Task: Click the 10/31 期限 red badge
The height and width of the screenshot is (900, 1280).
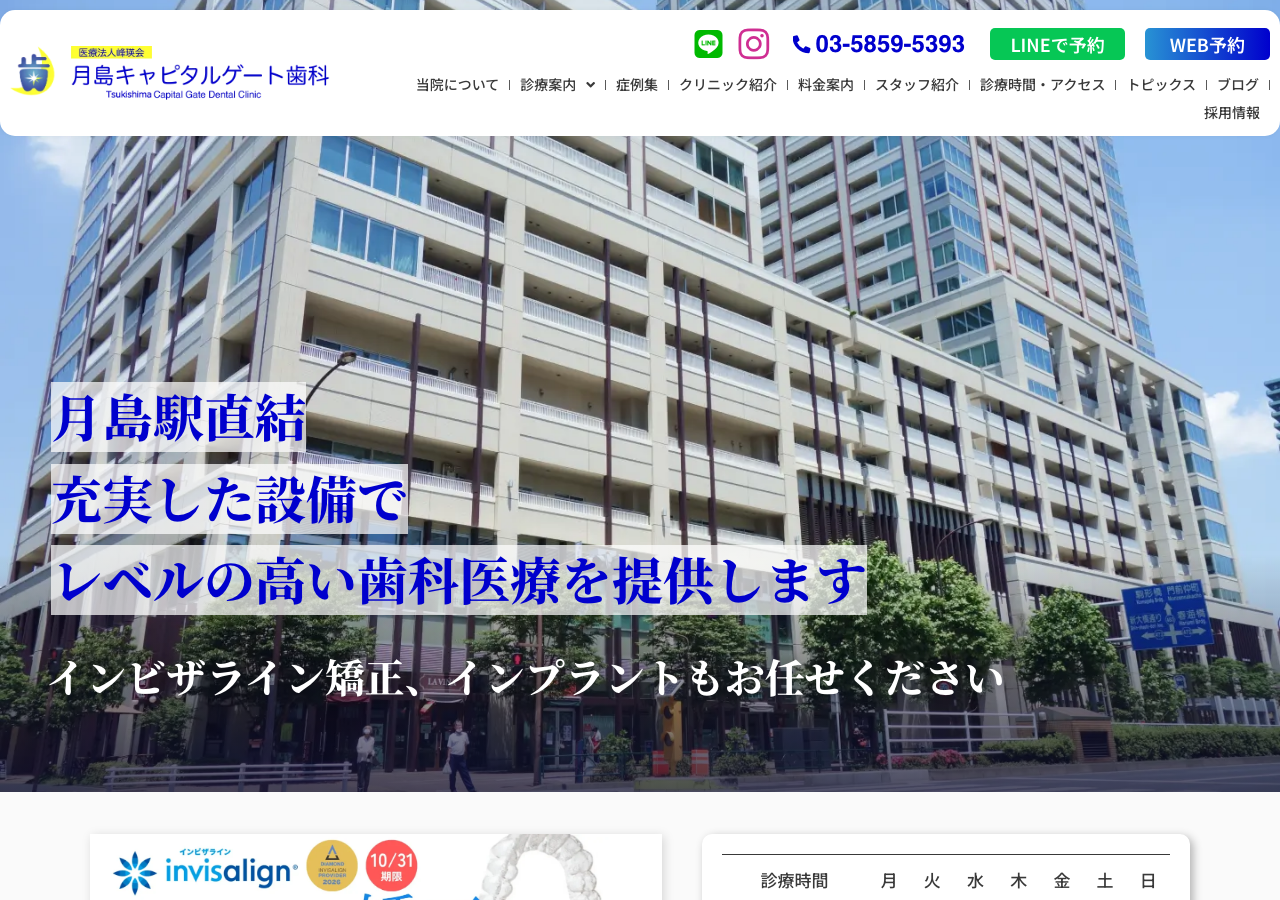Action: click(391, 866)
